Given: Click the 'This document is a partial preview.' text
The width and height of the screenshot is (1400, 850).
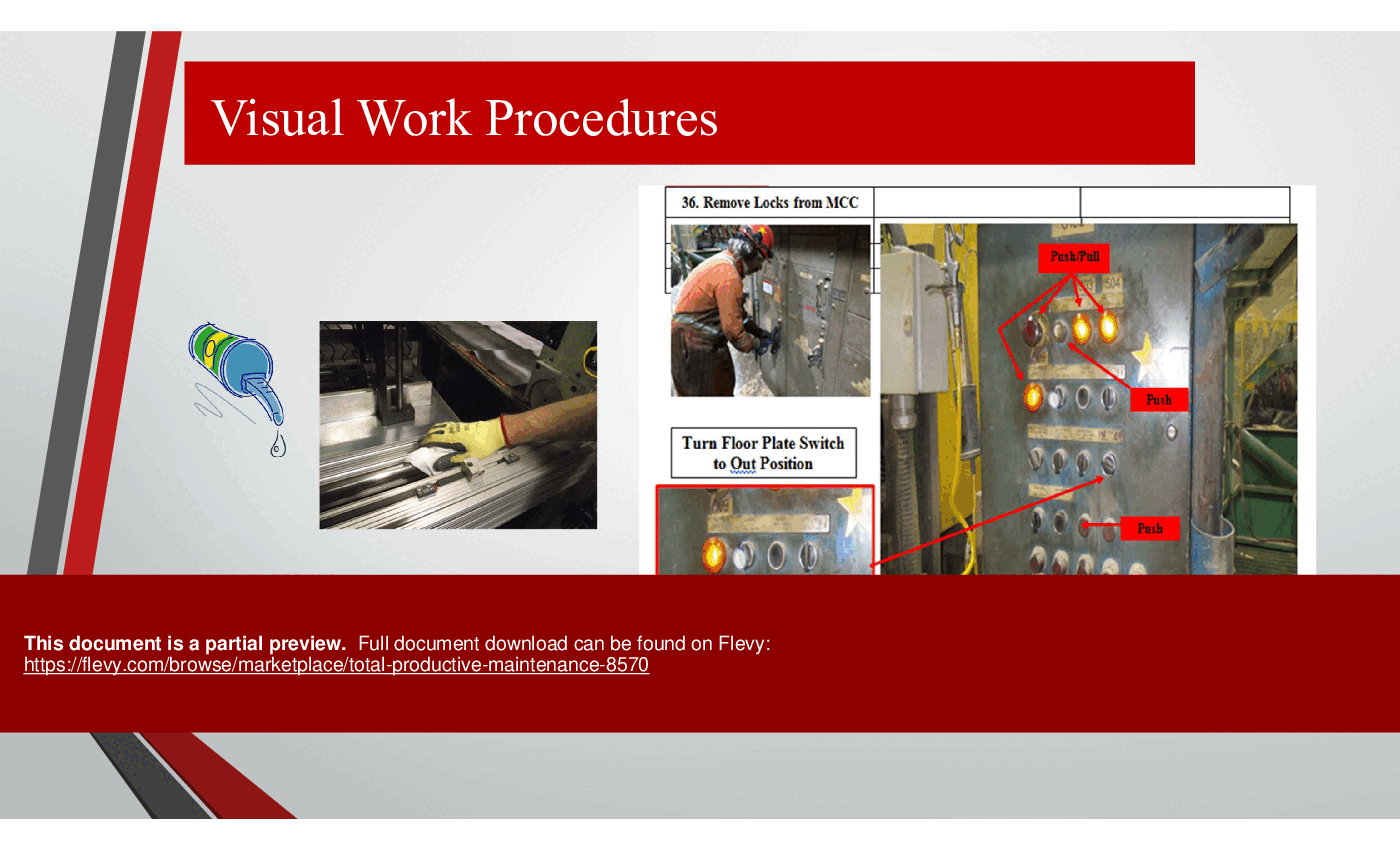Looking at the screenshot, I should [x=185, y=644].
